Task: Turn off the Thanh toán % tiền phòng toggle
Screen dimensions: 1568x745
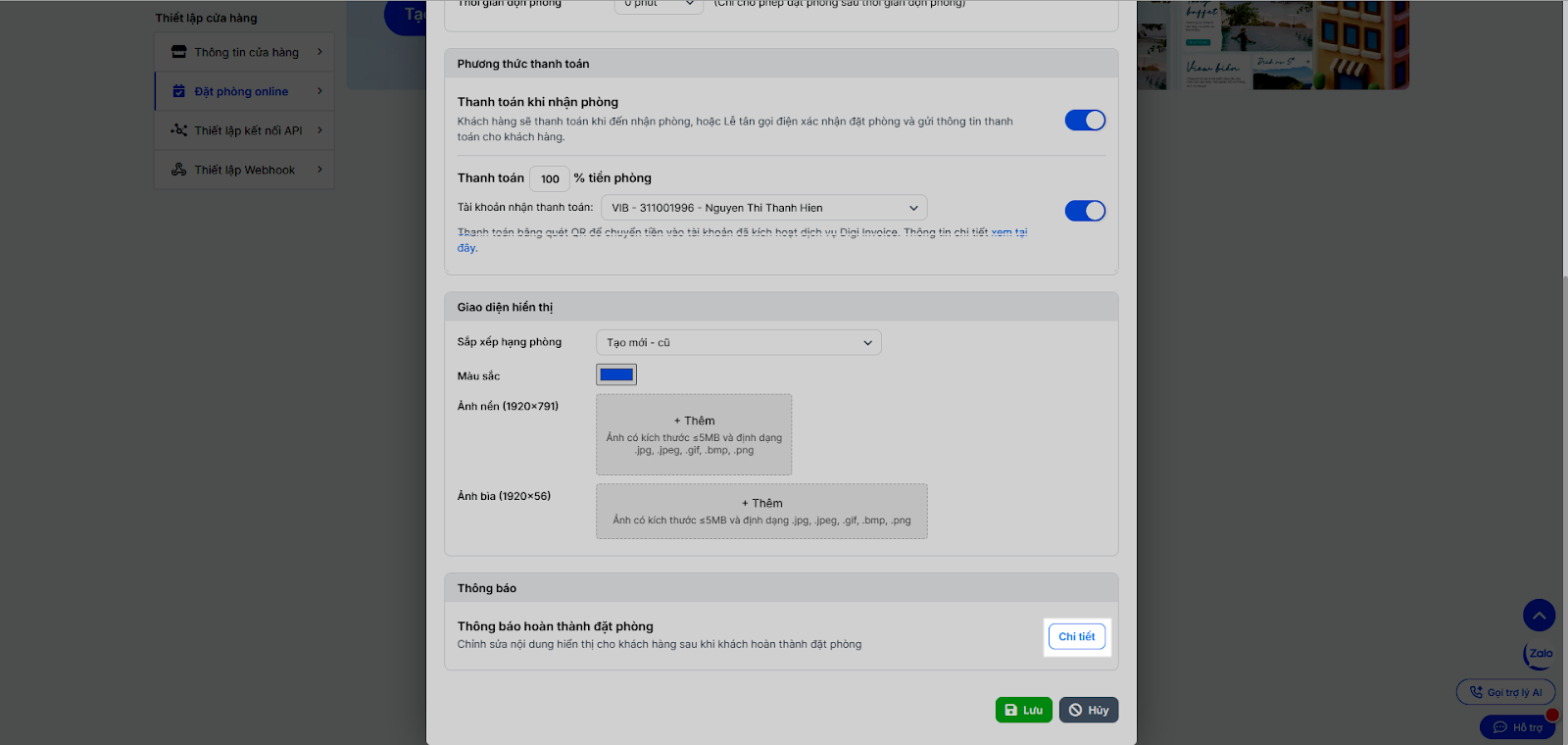Action: tap(1085, 211)
